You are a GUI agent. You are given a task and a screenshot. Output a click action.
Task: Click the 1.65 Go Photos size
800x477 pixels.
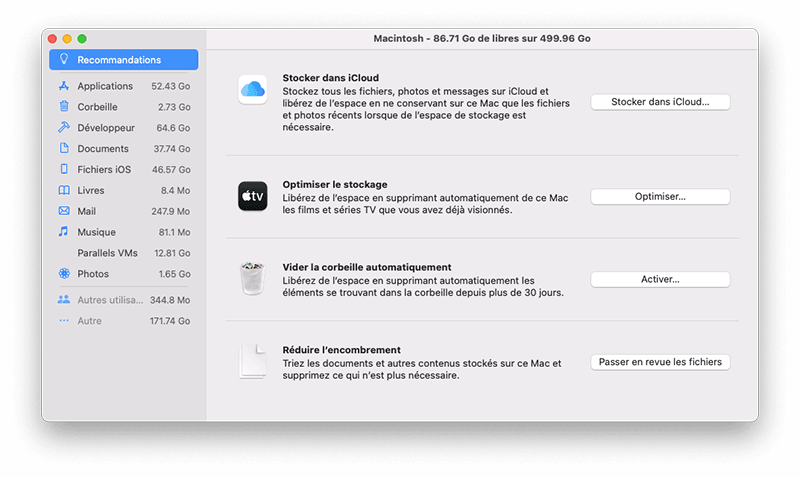(174, 274)
